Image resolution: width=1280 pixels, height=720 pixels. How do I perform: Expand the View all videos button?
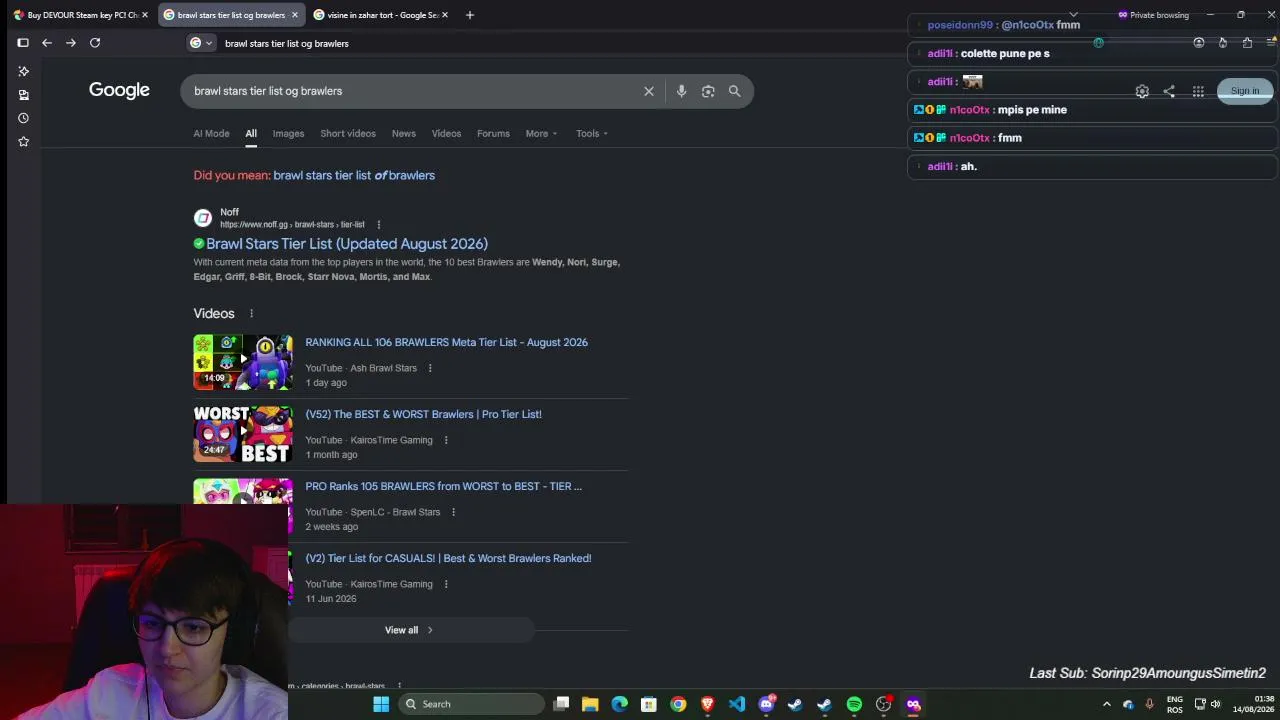click(x=409, y=630)
